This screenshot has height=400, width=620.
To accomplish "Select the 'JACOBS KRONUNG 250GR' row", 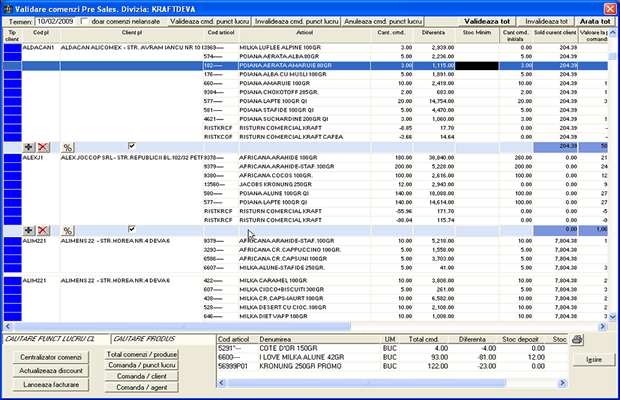I will [x=305, y=185].
